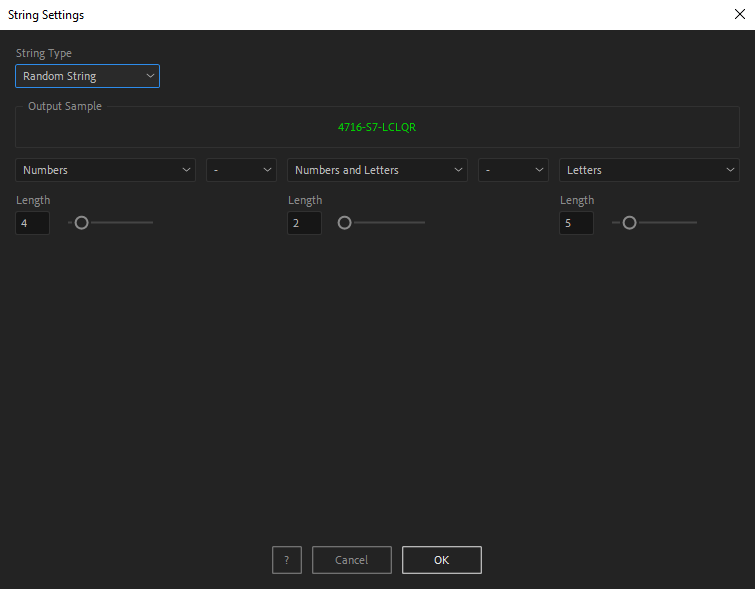Click the slider handle under Numbers and Letters
Screen dimensions: 755x589
[345, 223]
